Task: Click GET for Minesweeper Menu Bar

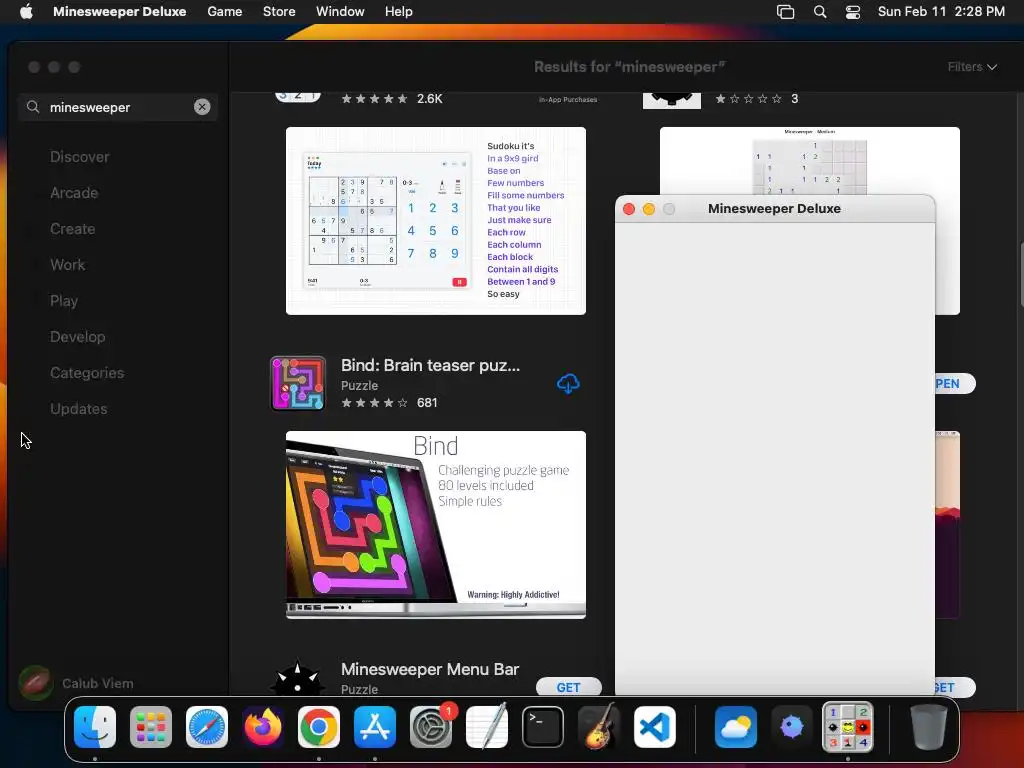Action: point(568,687)
